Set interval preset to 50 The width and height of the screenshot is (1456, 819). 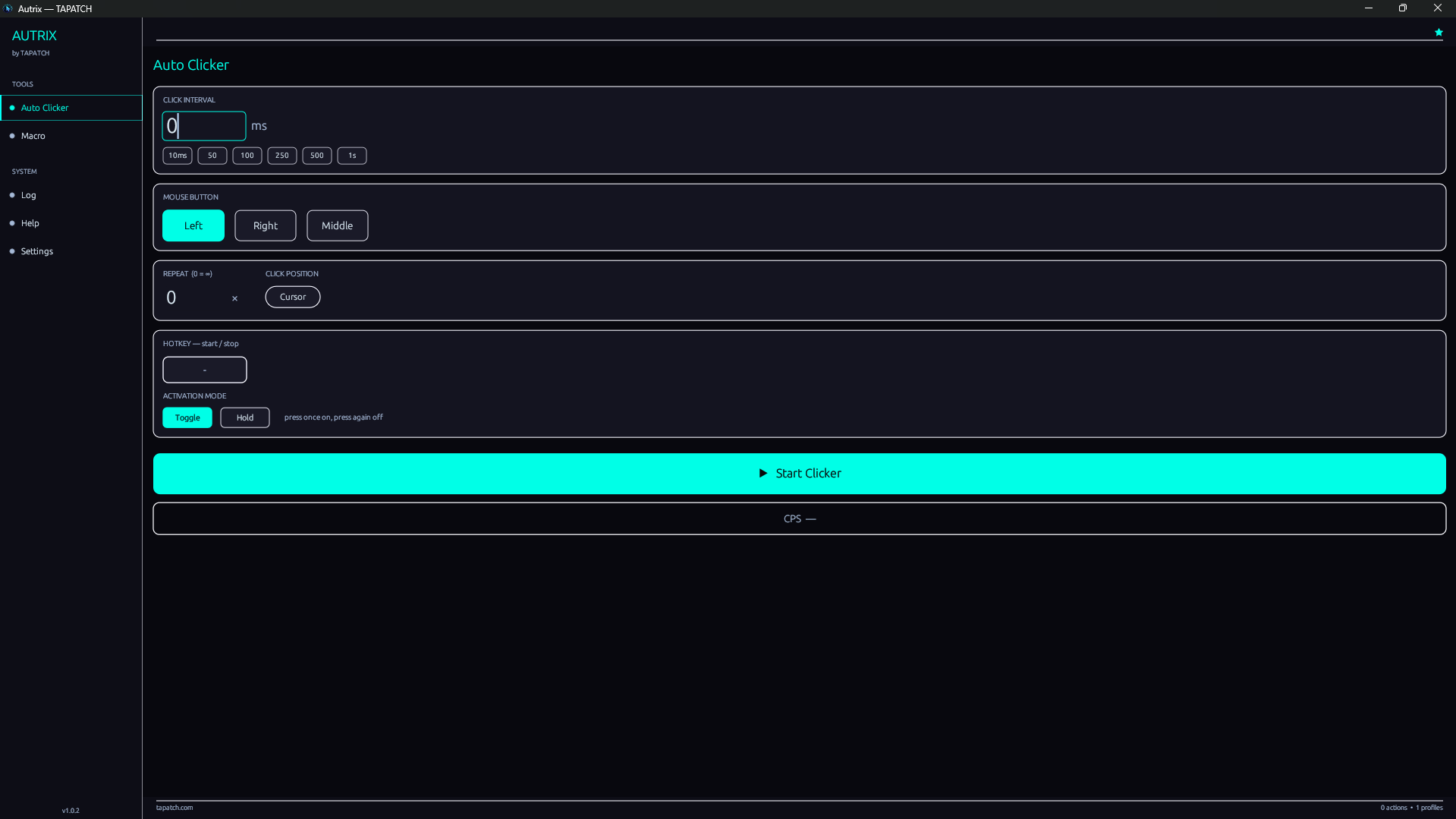click(212, 156)
